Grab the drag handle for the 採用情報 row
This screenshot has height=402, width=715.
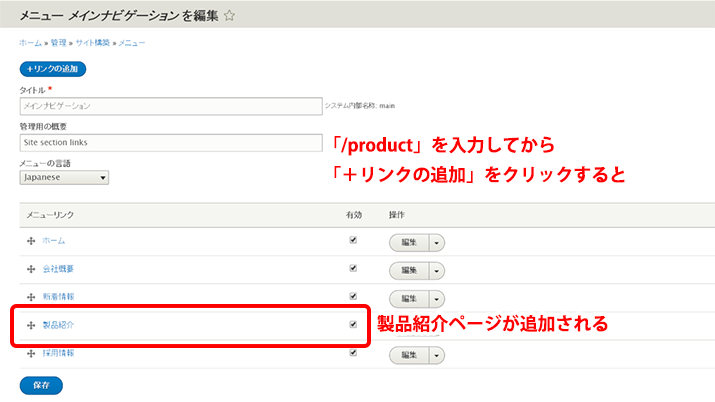coord(31,354)
